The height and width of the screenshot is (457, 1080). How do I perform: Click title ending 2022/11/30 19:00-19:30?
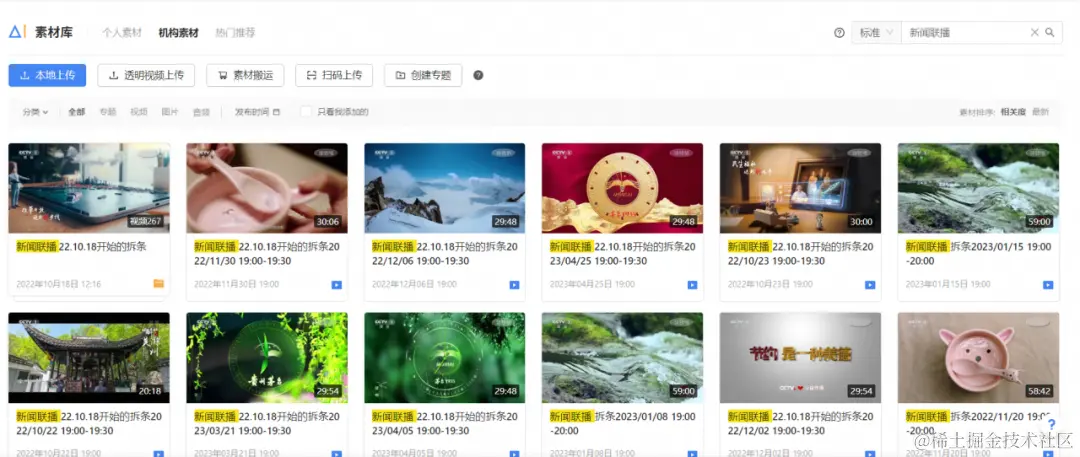pyautogui.click(x=267, y=254)
